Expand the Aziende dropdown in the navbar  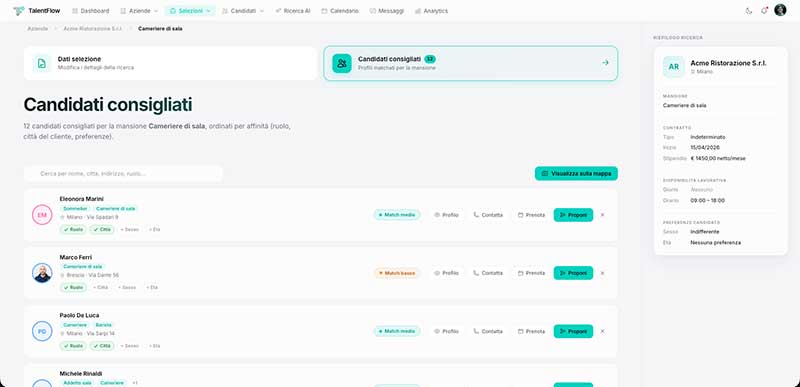pos(139,11)
